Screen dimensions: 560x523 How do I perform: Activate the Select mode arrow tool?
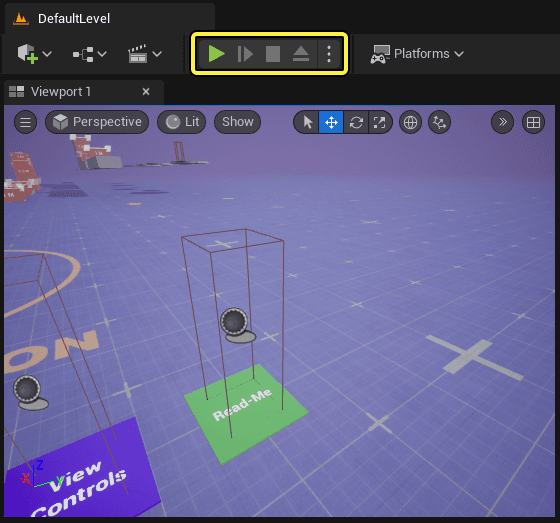(307, 122)
